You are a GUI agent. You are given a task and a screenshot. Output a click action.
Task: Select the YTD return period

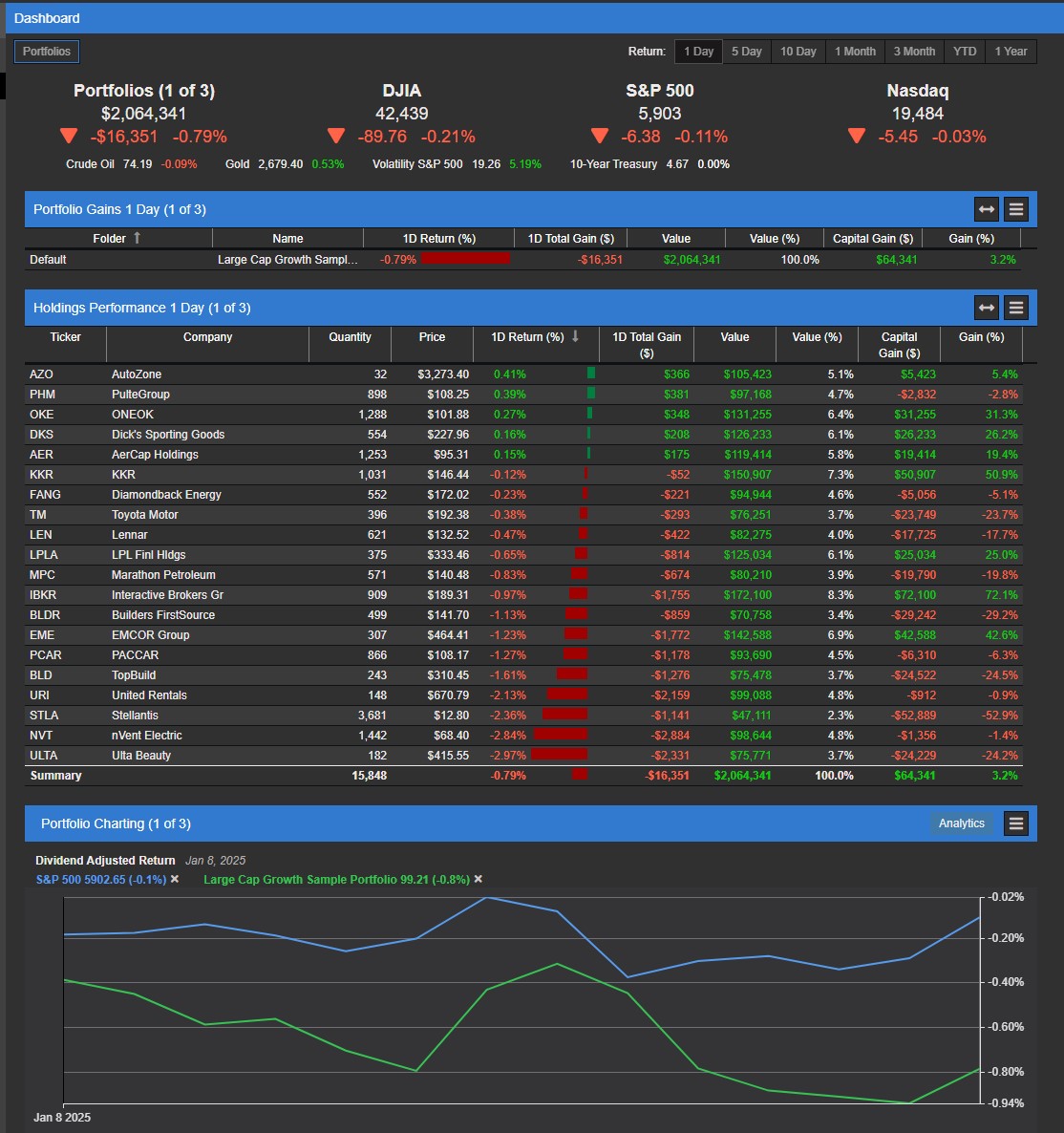tap(964, 52)
